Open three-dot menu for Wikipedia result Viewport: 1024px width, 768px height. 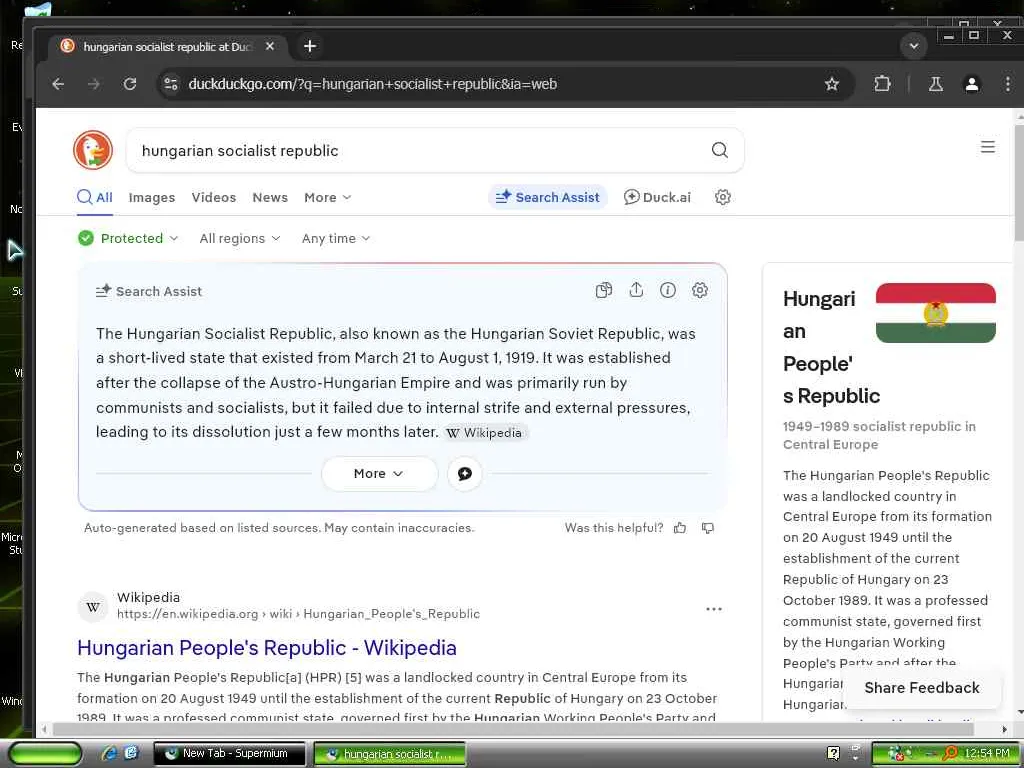tap(714, 609)
